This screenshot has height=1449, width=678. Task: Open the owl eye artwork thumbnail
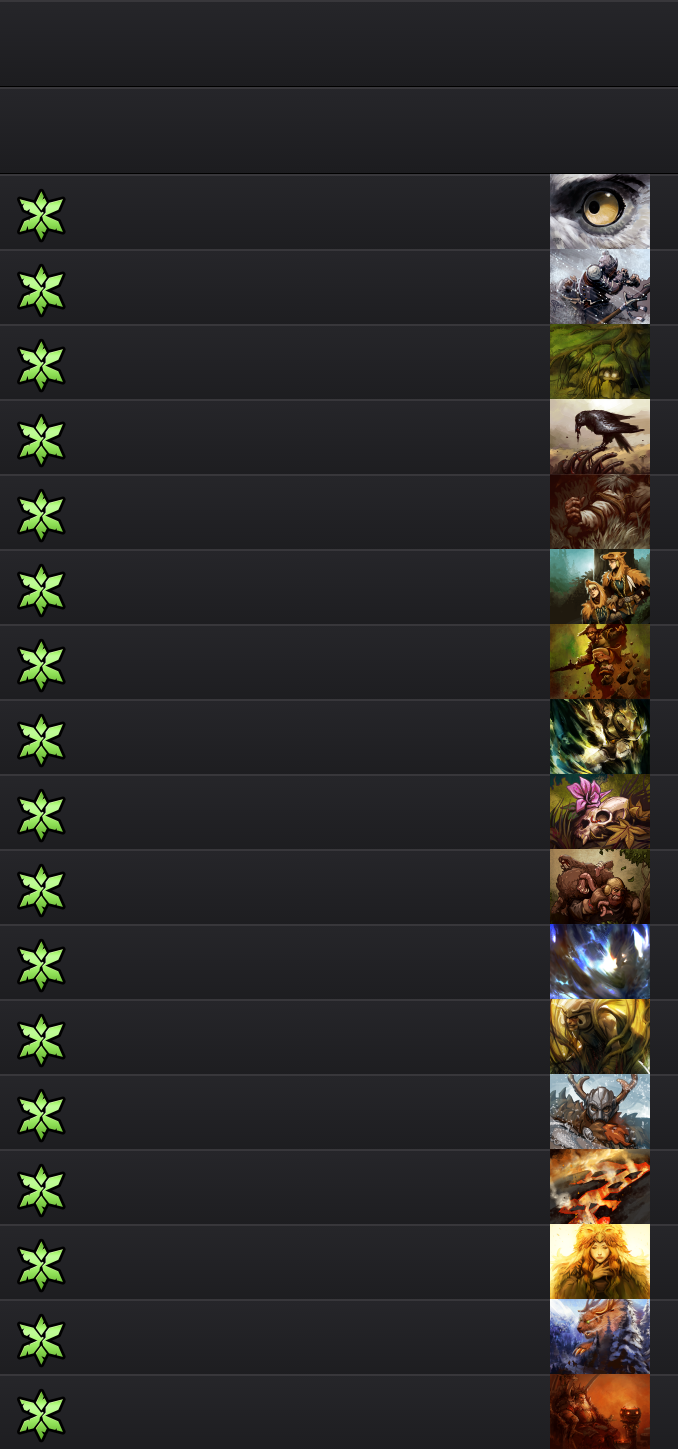click(x=600, y=212)
